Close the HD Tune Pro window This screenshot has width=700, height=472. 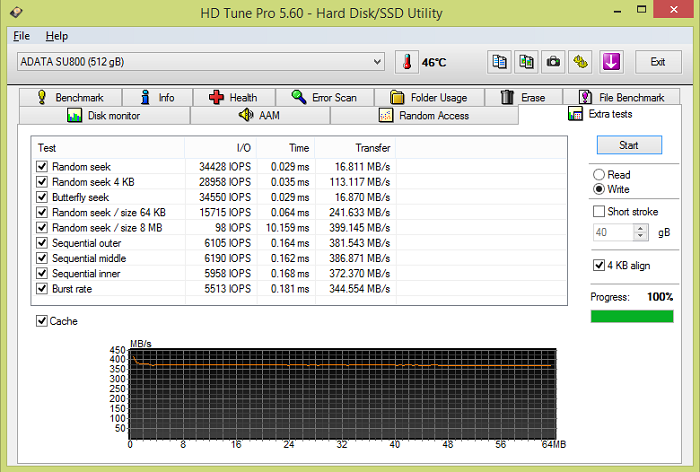click(x=674, y=9)
